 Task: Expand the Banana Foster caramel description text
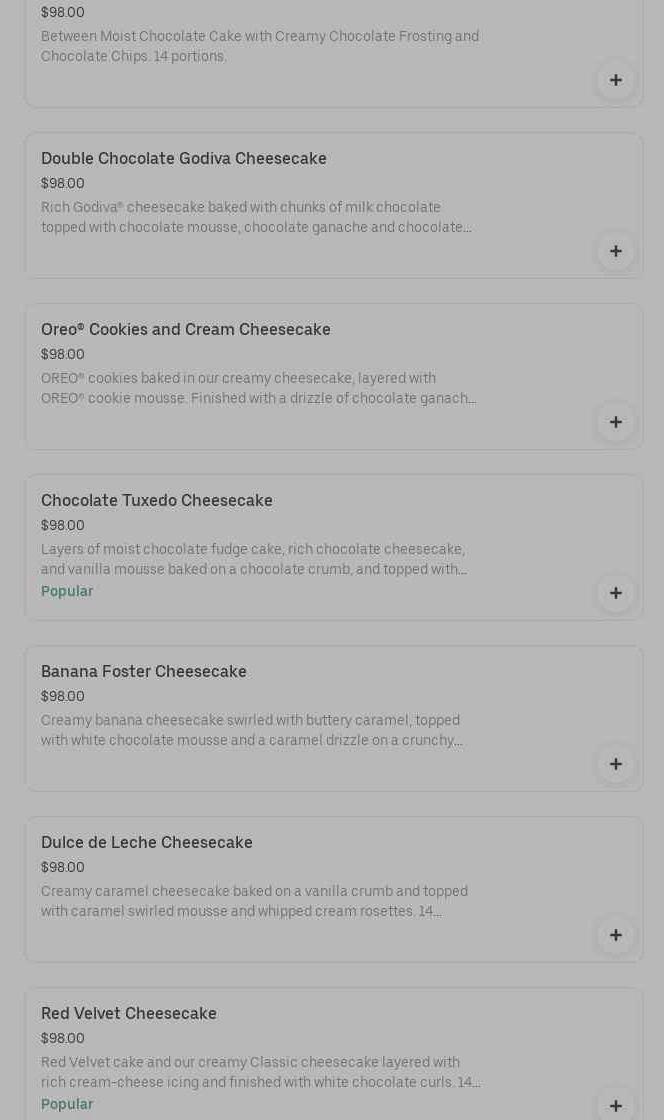click(x=252, y=731)
